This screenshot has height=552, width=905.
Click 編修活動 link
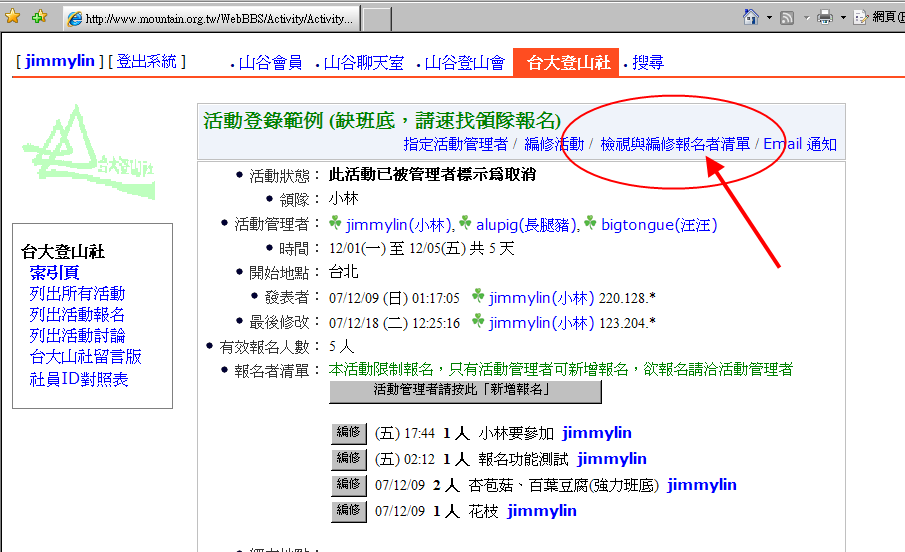554,144
